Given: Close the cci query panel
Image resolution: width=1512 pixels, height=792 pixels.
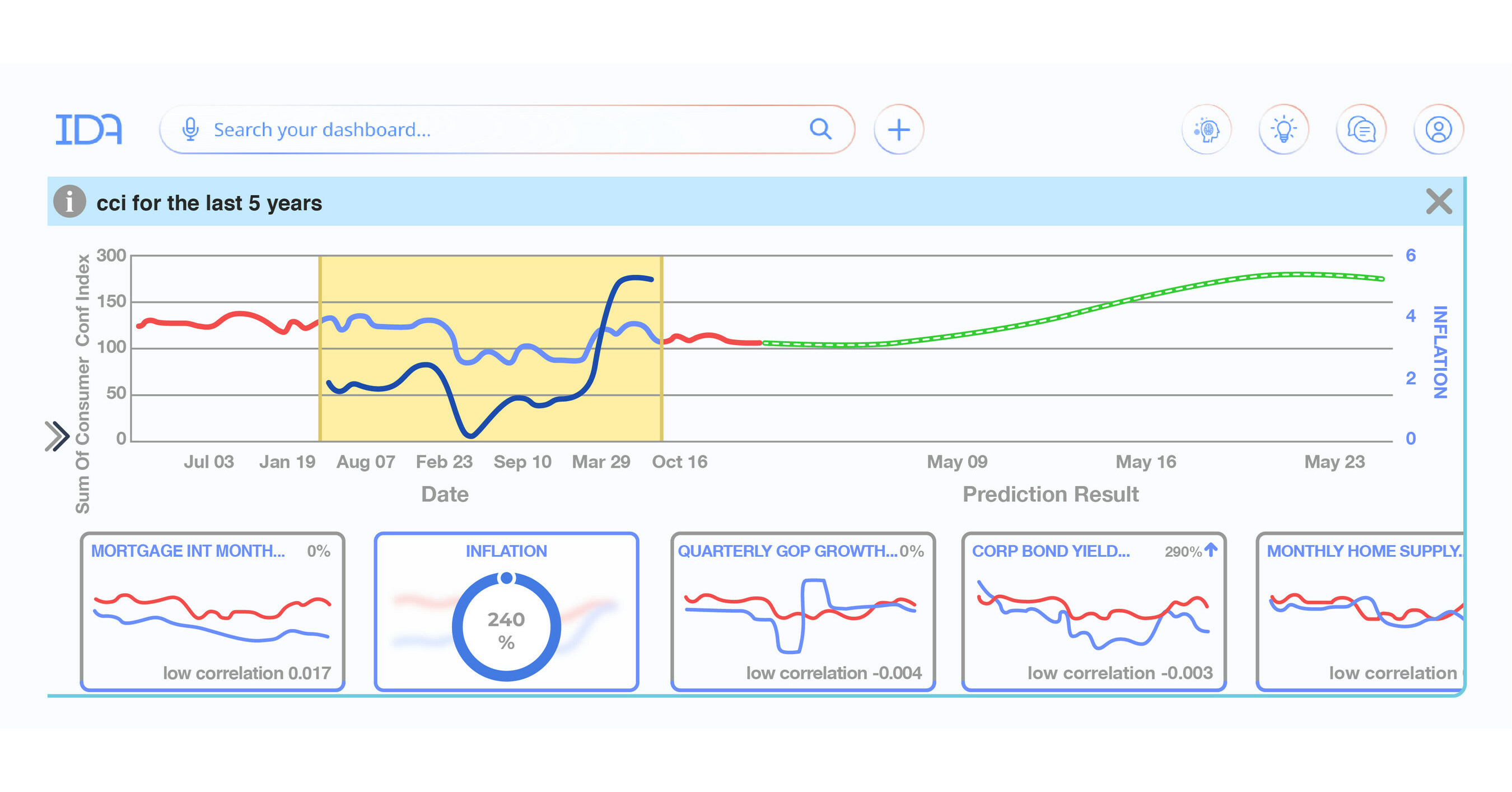Looking at the screenshot, I should pyautogui.click(x=1439, y=202).
